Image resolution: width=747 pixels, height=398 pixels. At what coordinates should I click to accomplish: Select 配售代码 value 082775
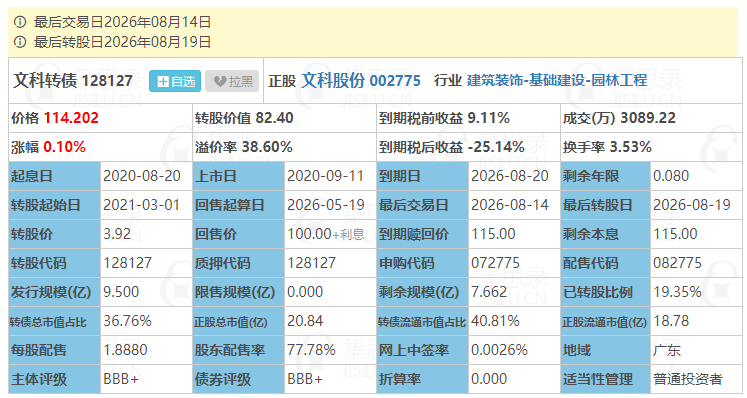[x=677, y=264]
